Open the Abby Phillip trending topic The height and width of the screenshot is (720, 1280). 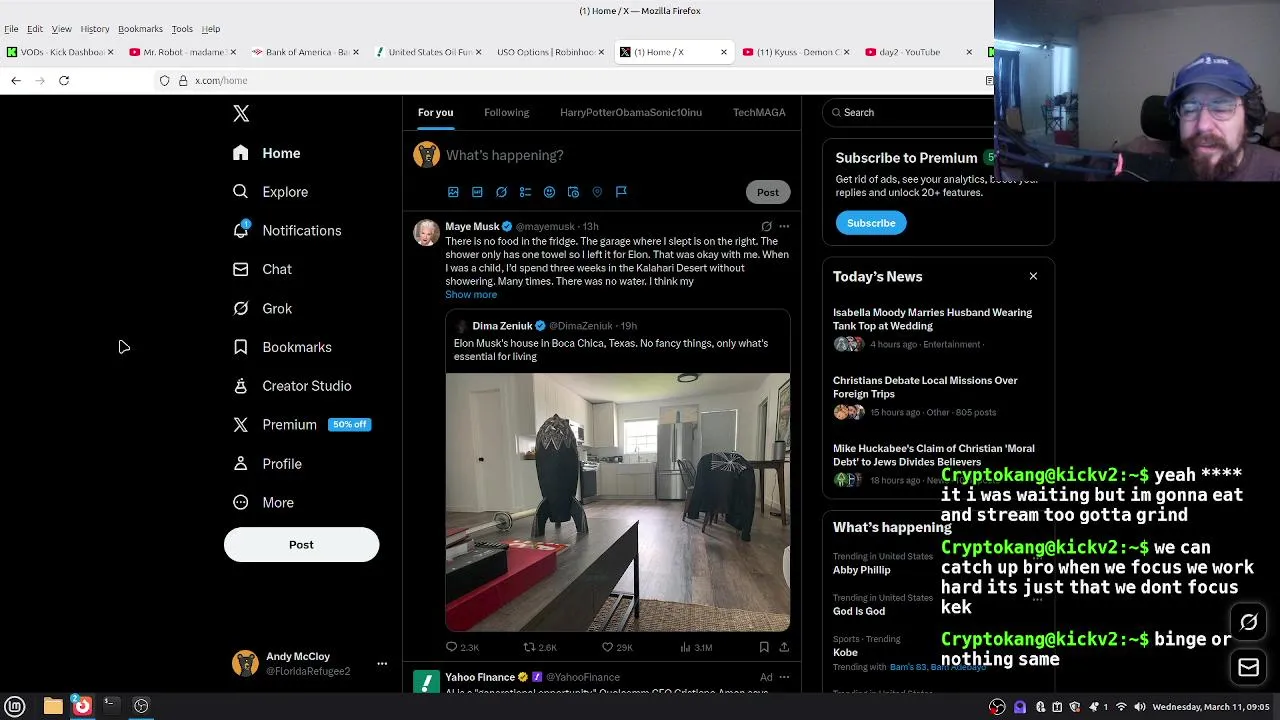[861, 570]
